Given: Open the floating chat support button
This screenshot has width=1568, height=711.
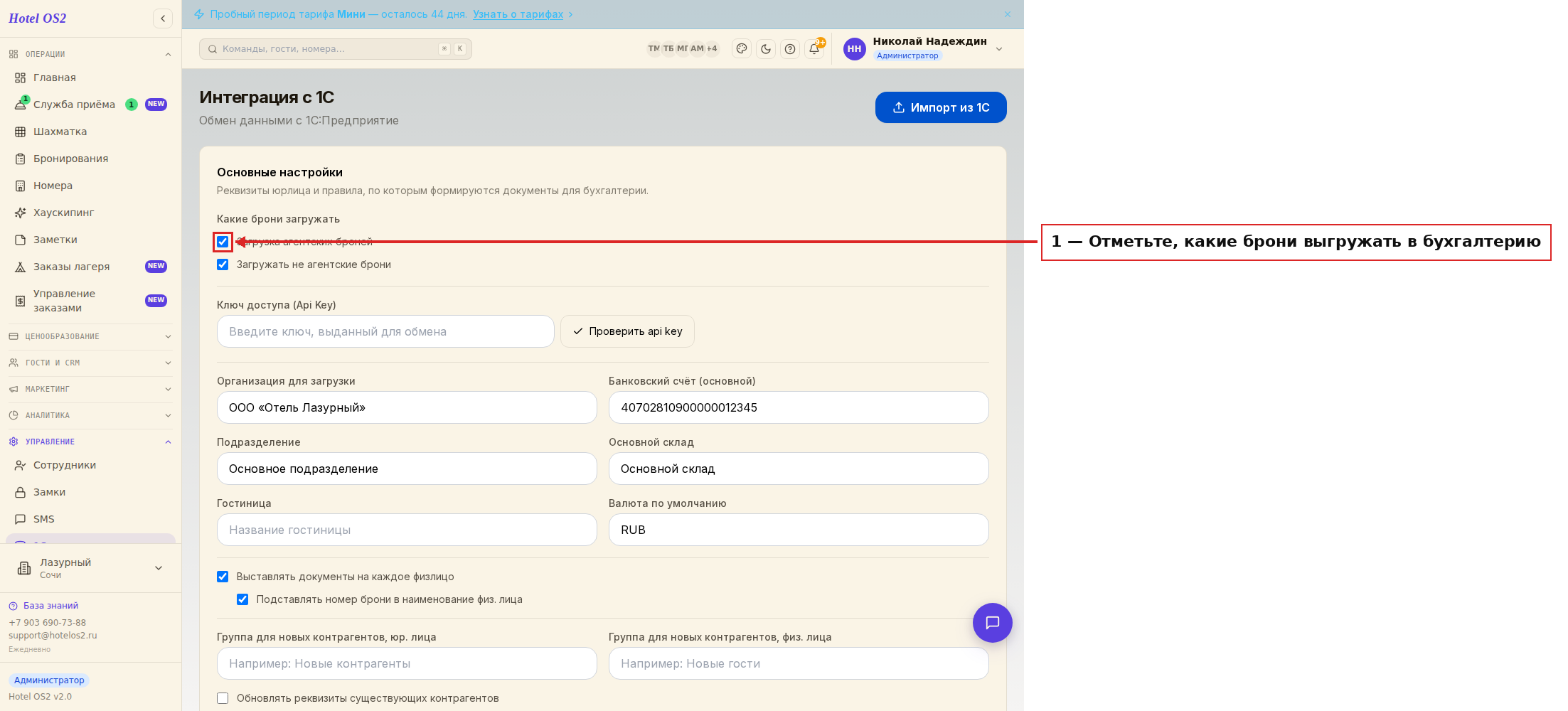Looking at the screenshot, I should tap(992, 623).
